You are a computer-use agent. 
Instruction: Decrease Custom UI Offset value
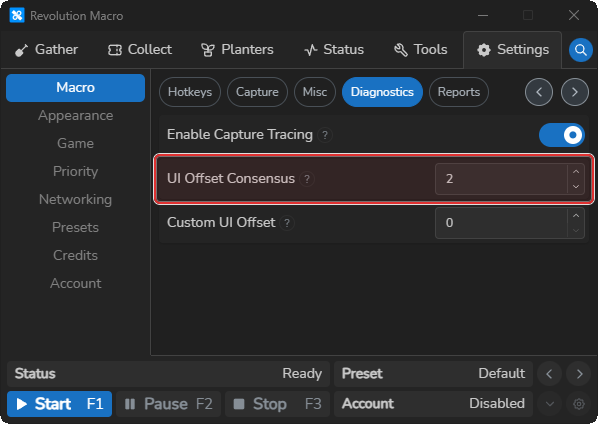pyautogui.click(x=576, y=231)
